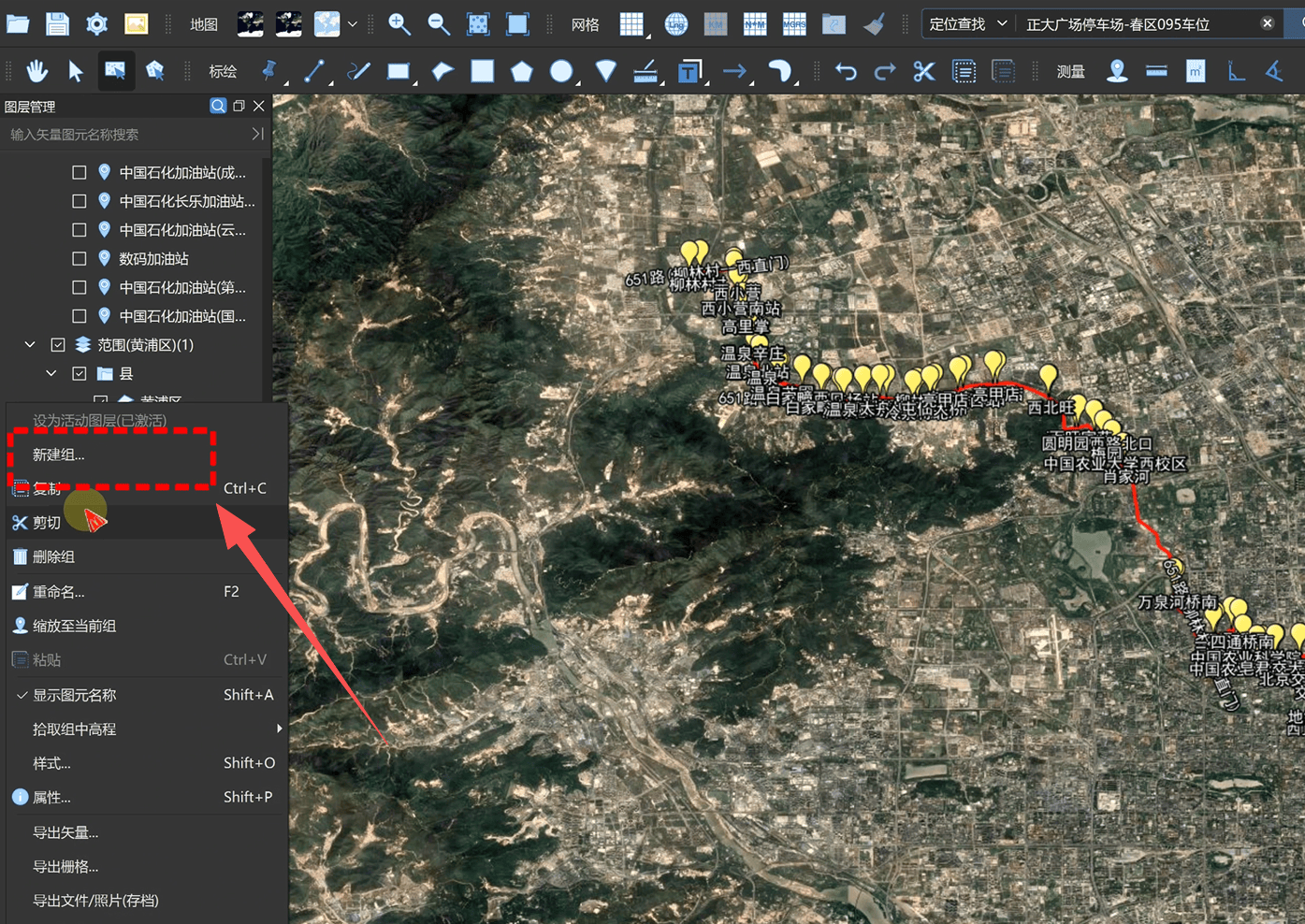The height and width of the screenshot is (924, 1305).
Task: Save the project with the floppy disk icon
Action: (x=57, y=23)
